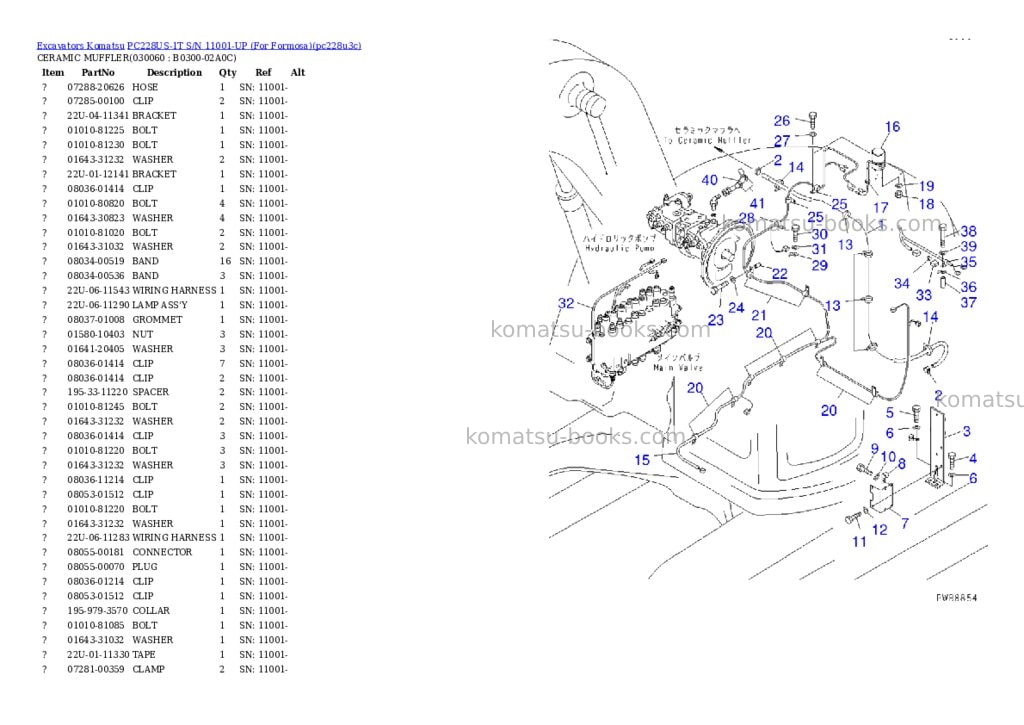Click the Ref column header
Screen dimensions: 1024x725
tap(263, 72)
